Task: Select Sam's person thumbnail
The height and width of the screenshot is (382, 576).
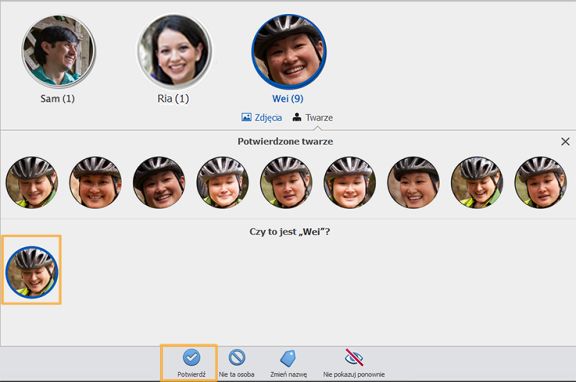Action: pyautogui.click(x=58, y=51)
